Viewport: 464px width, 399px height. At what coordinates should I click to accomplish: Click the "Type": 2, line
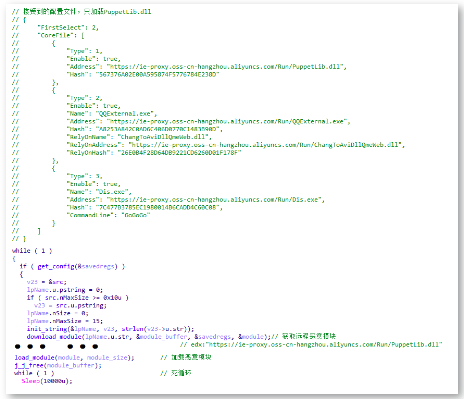(x=84, y=98)
